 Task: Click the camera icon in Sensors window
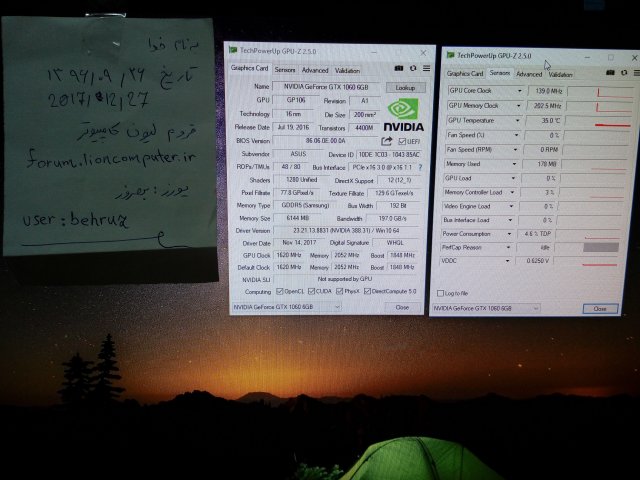[x=610, y=73]
